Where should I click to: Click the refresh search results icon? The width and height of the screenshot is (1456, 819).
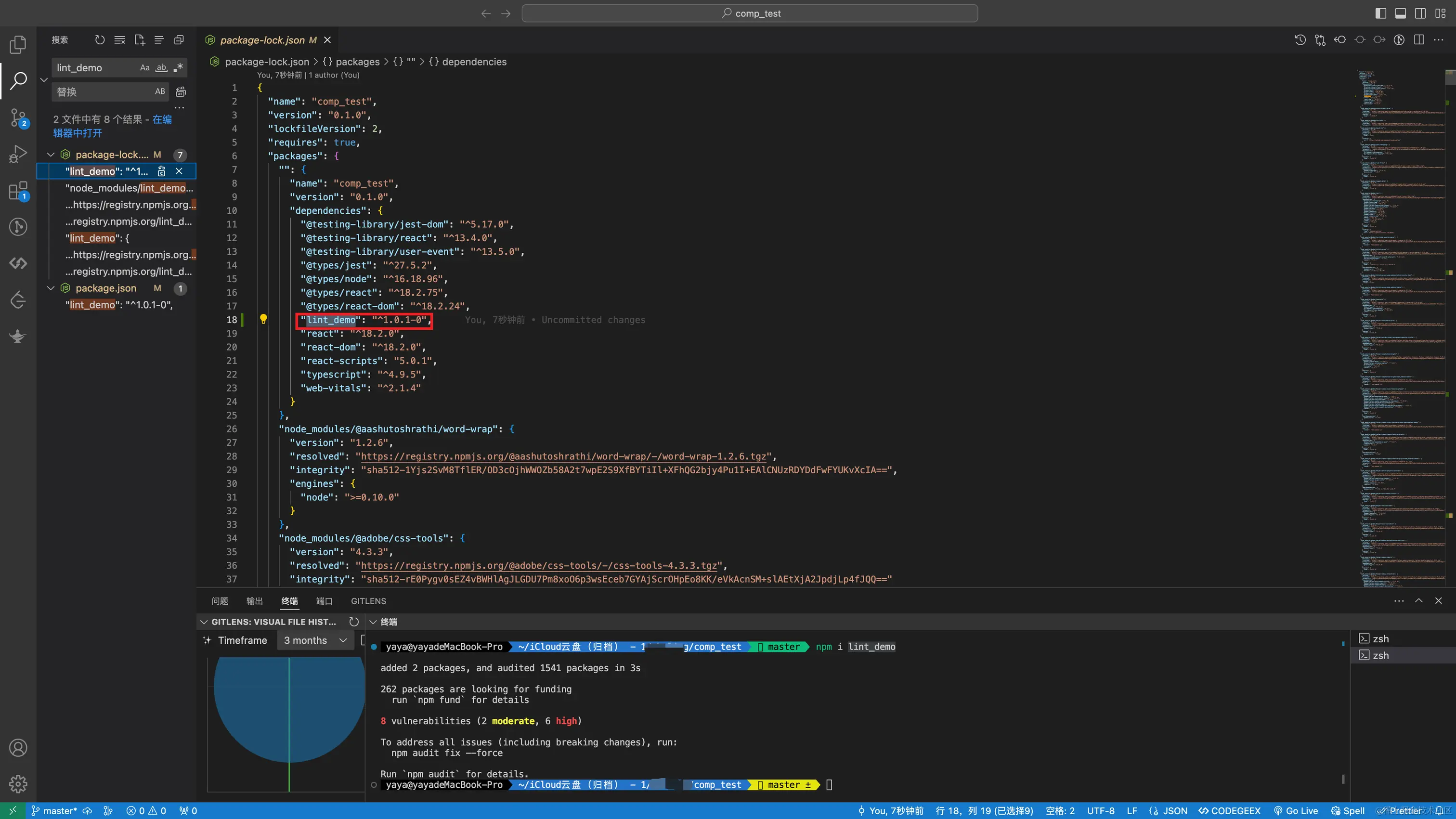point(100,39)
